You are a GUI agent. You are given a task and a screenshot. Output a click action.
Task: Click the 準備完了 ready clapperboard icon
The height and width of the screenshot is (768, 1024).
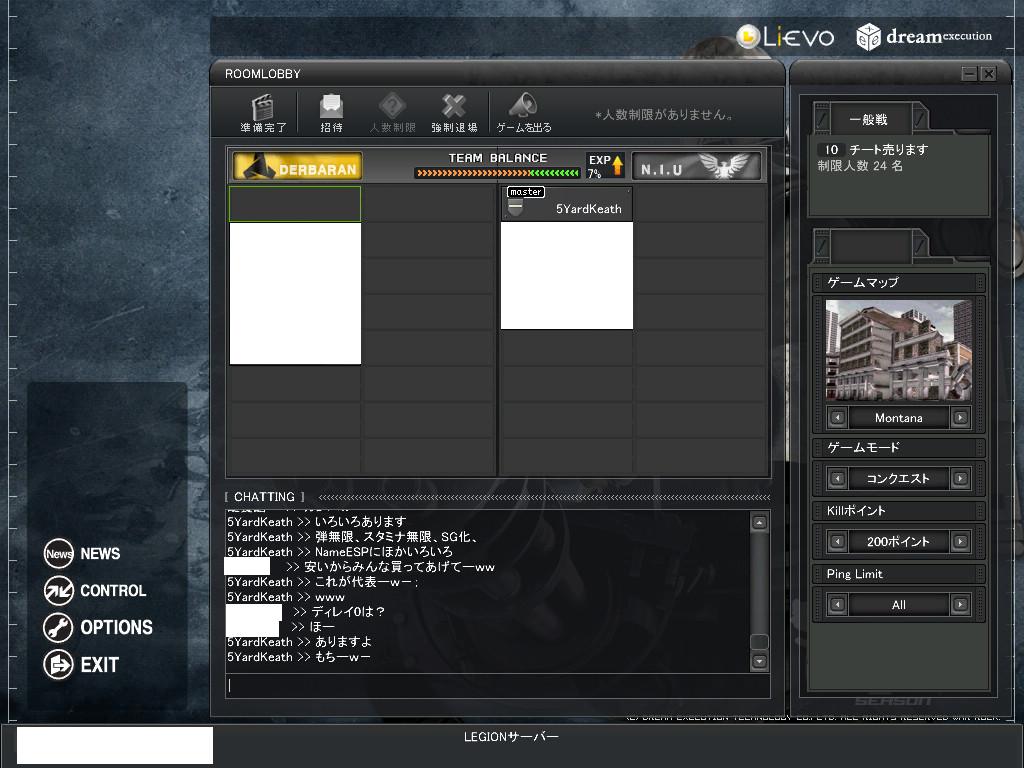pyautogui.click(x=263, y=108)
